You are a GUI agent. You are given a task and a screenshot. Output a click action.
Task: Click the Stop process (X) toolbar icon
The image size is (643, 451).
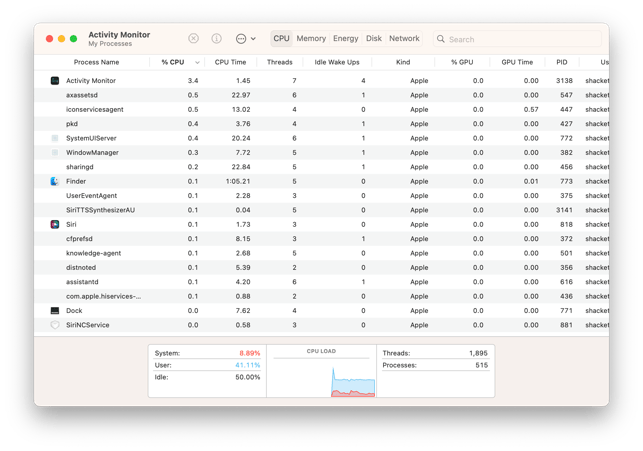coord(194,39)
